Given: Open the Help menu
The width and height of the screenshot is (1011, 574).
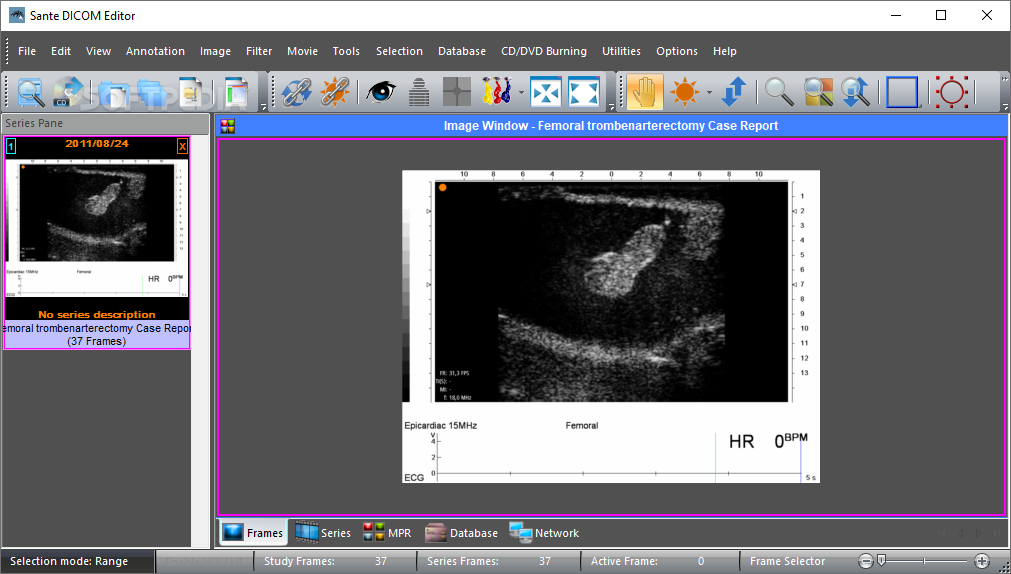Looking at the screenshot, I should (724, 51).
